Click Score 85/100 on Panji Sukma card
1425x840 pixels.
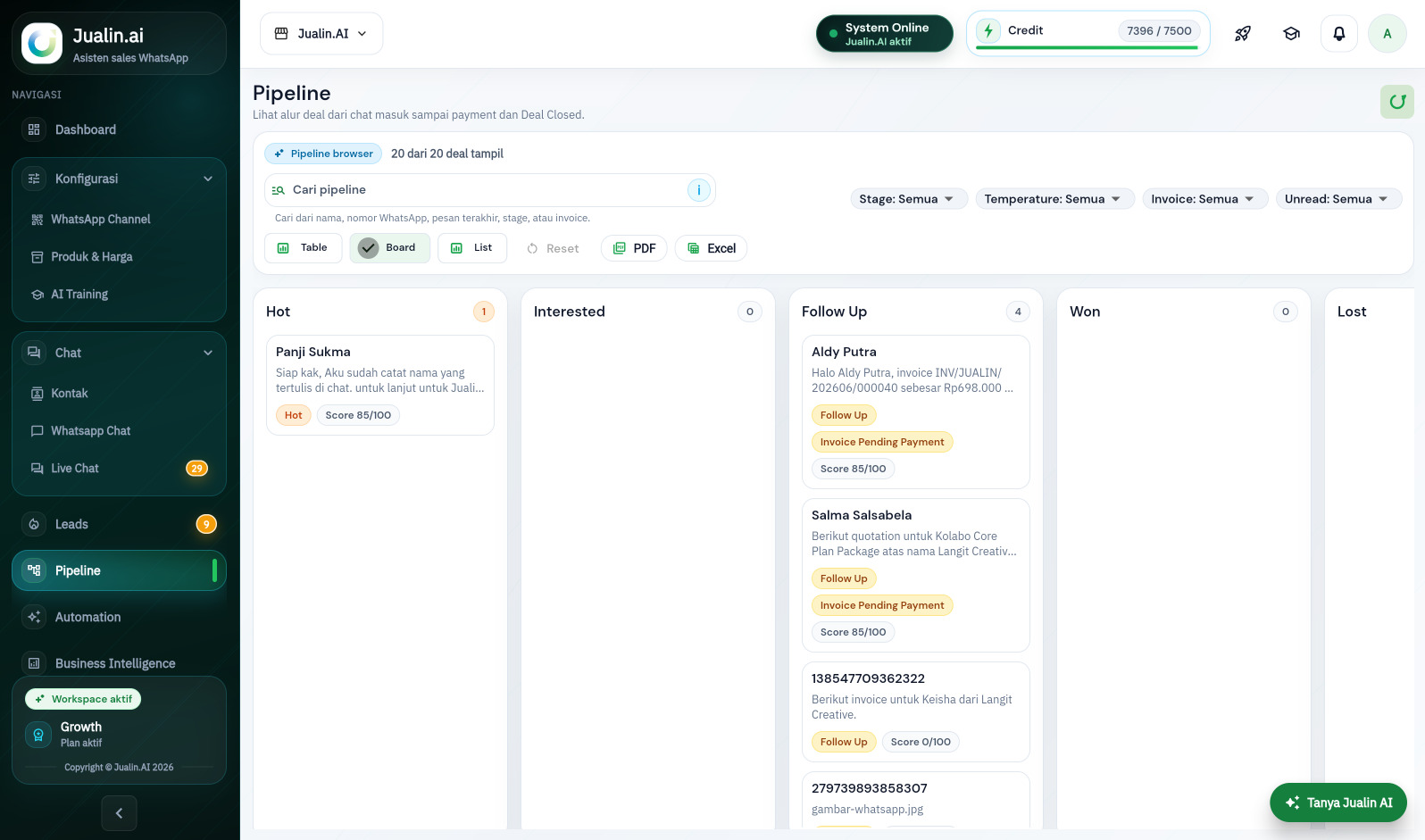(x=358, y=415)
